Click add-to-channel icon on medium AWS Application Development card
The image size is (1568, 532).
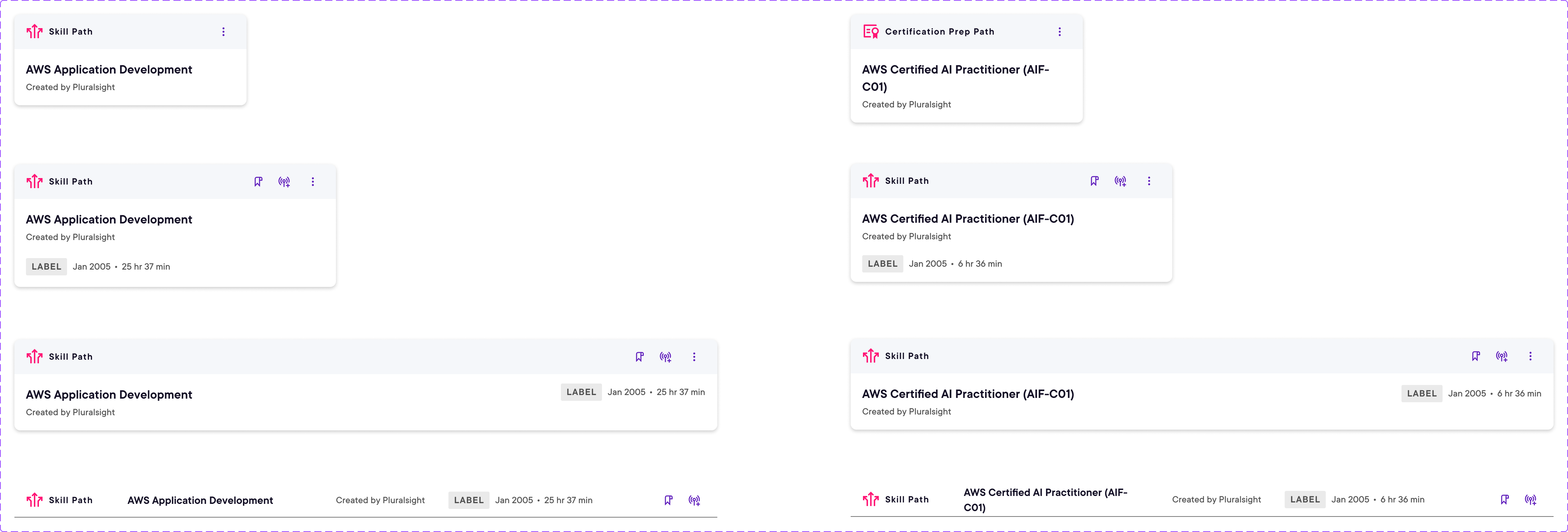[284, 181]
